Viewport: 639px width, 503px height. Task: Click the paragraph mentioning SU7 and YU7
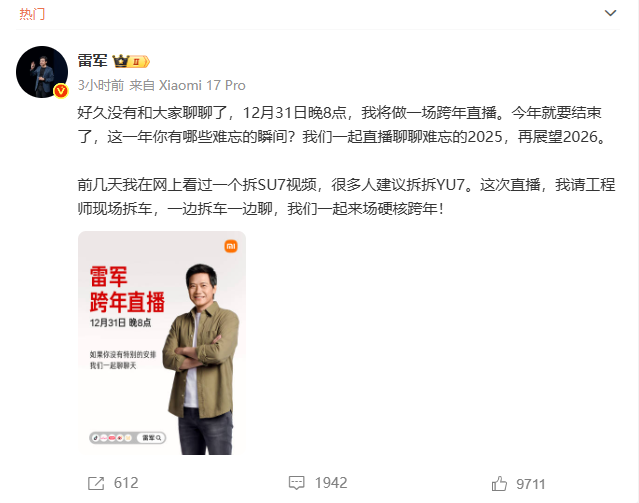coord(346,197)
